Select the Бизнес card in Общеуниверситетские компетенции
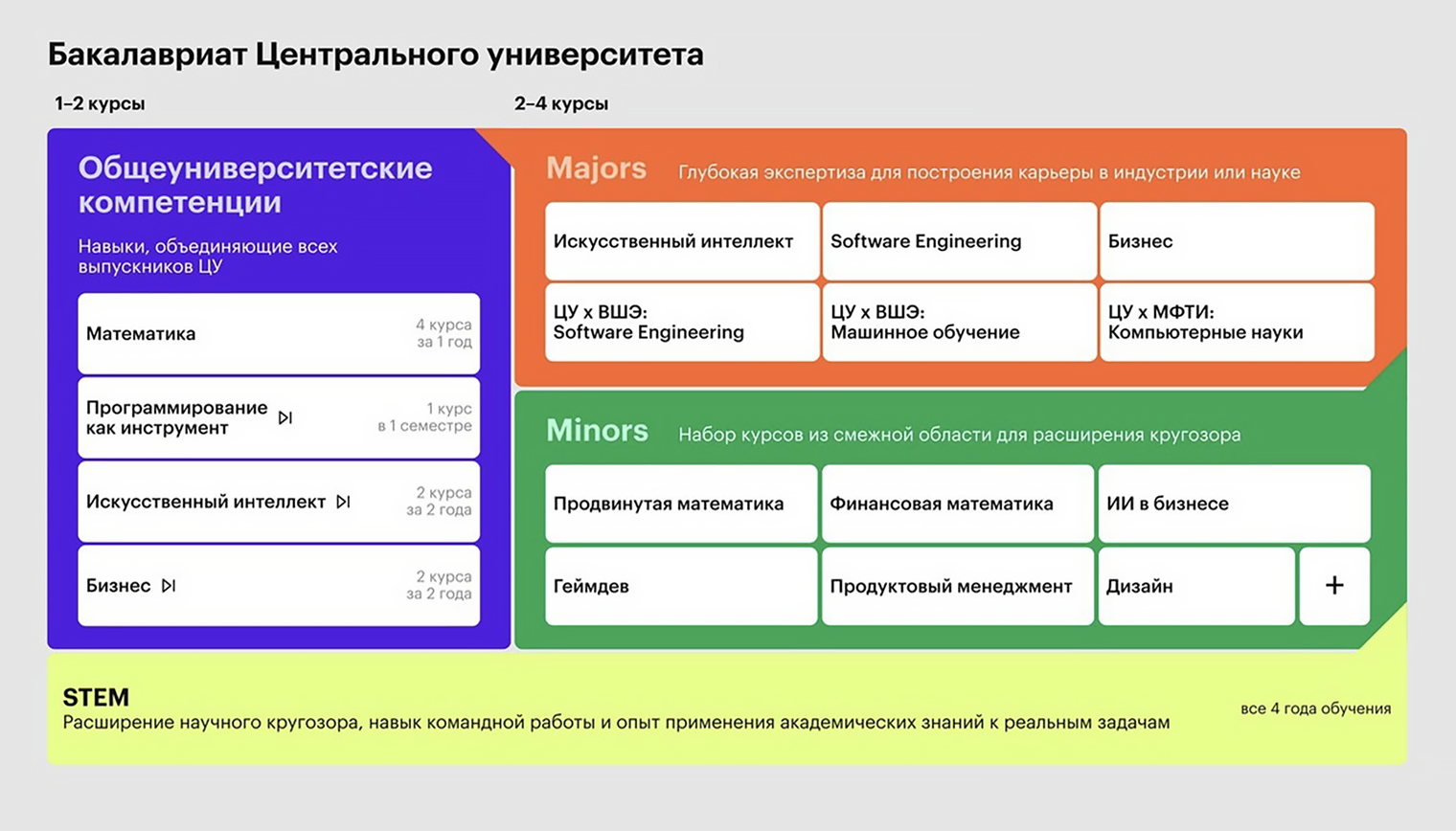Viewport: 1456px width, 831px height. point(279,585)
